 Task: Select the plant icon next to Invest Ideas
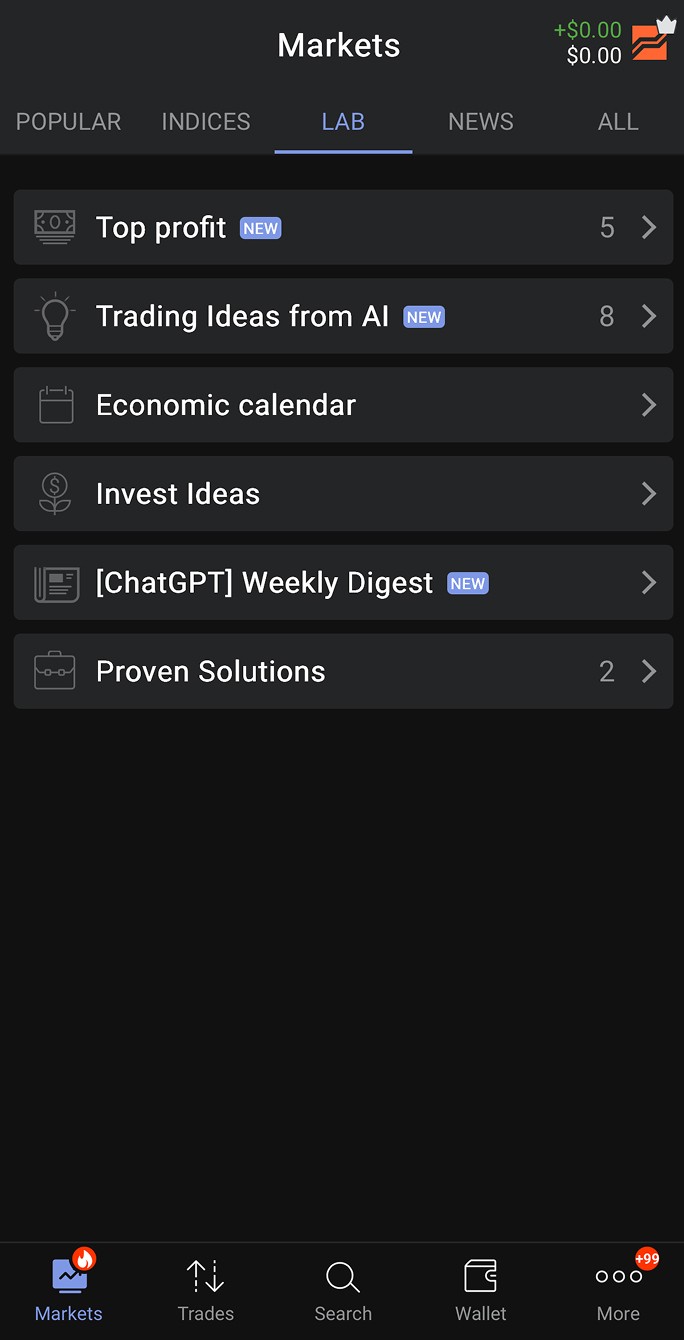(x=54, y=493)
